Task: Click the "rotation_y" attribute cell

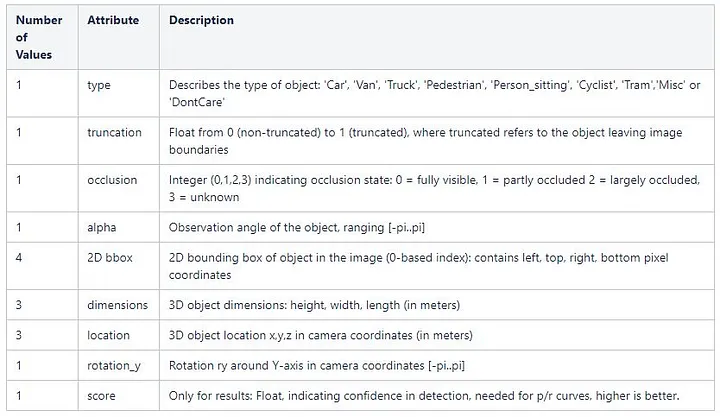Action: pyautogui.click(x=115, y=366)
